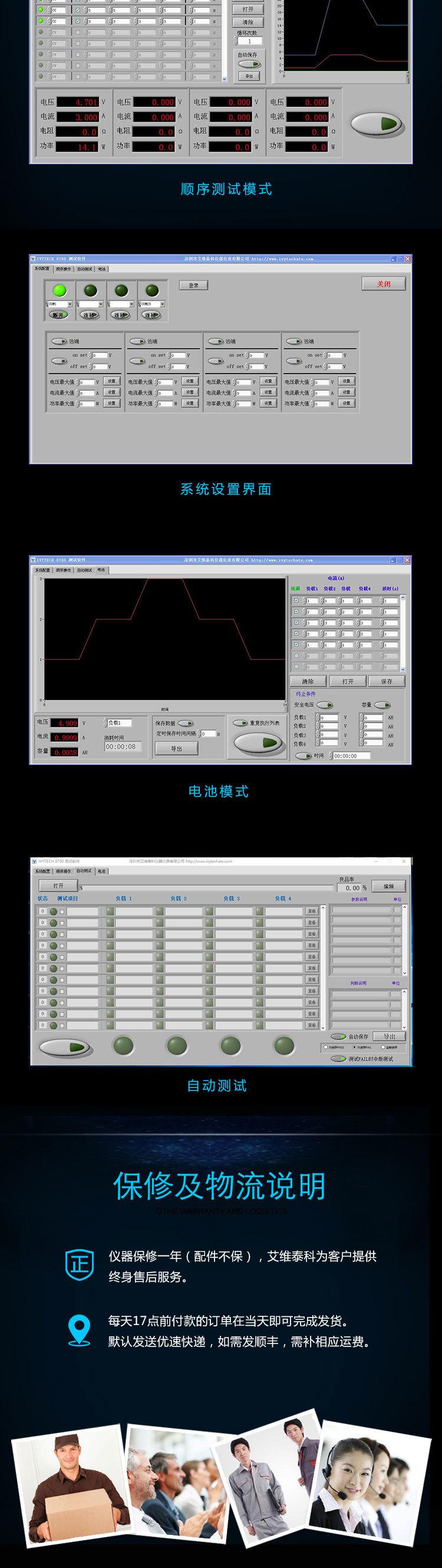Toggle the 自动保存 switch in auto test window

(x=338, y=1037)
